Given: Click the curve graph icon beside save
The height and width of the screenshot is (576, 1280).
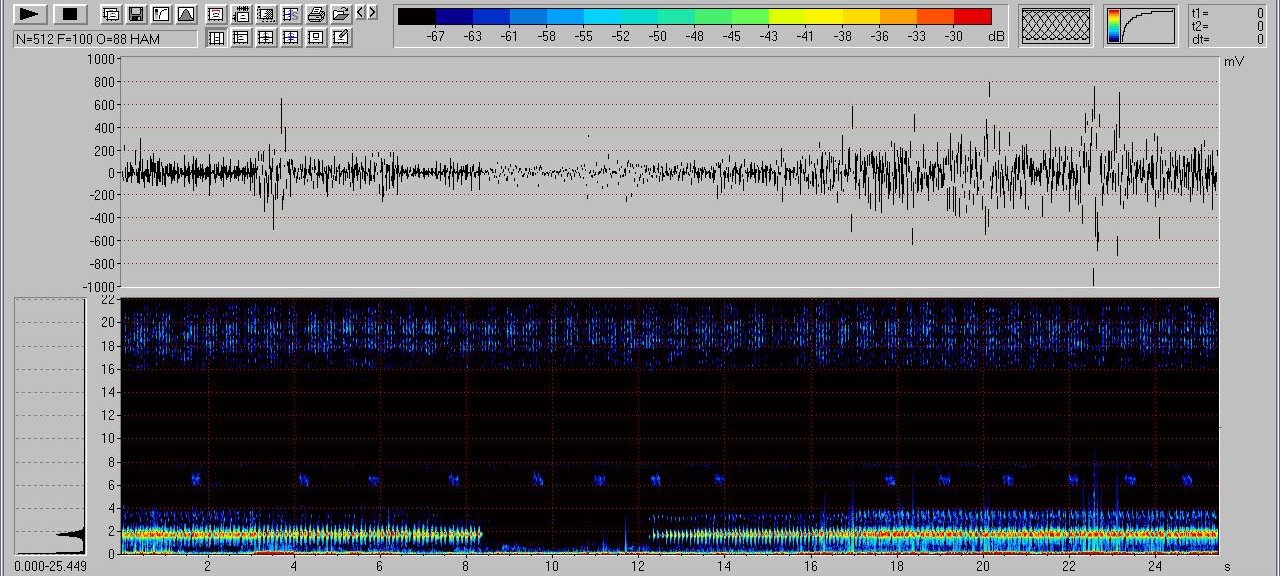Looking at the screenshot, I should [x=161, y=14].
